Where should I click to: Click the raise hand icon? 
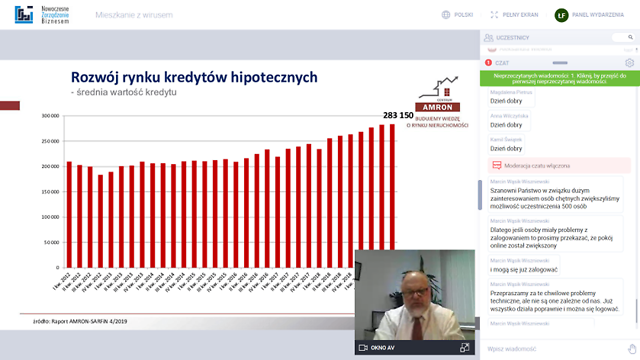pyautogui.click(x=632, y=349)
